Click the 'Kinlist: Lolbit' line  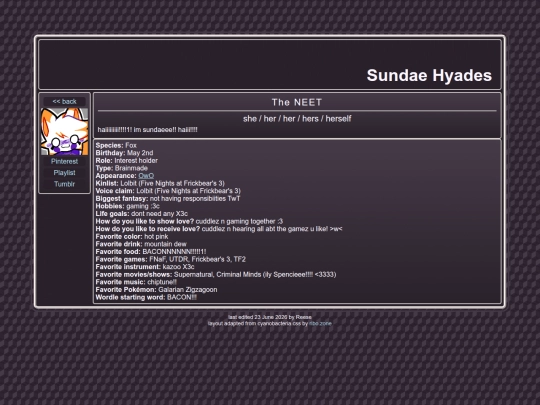pyautogui.click(x=160, y=183)
